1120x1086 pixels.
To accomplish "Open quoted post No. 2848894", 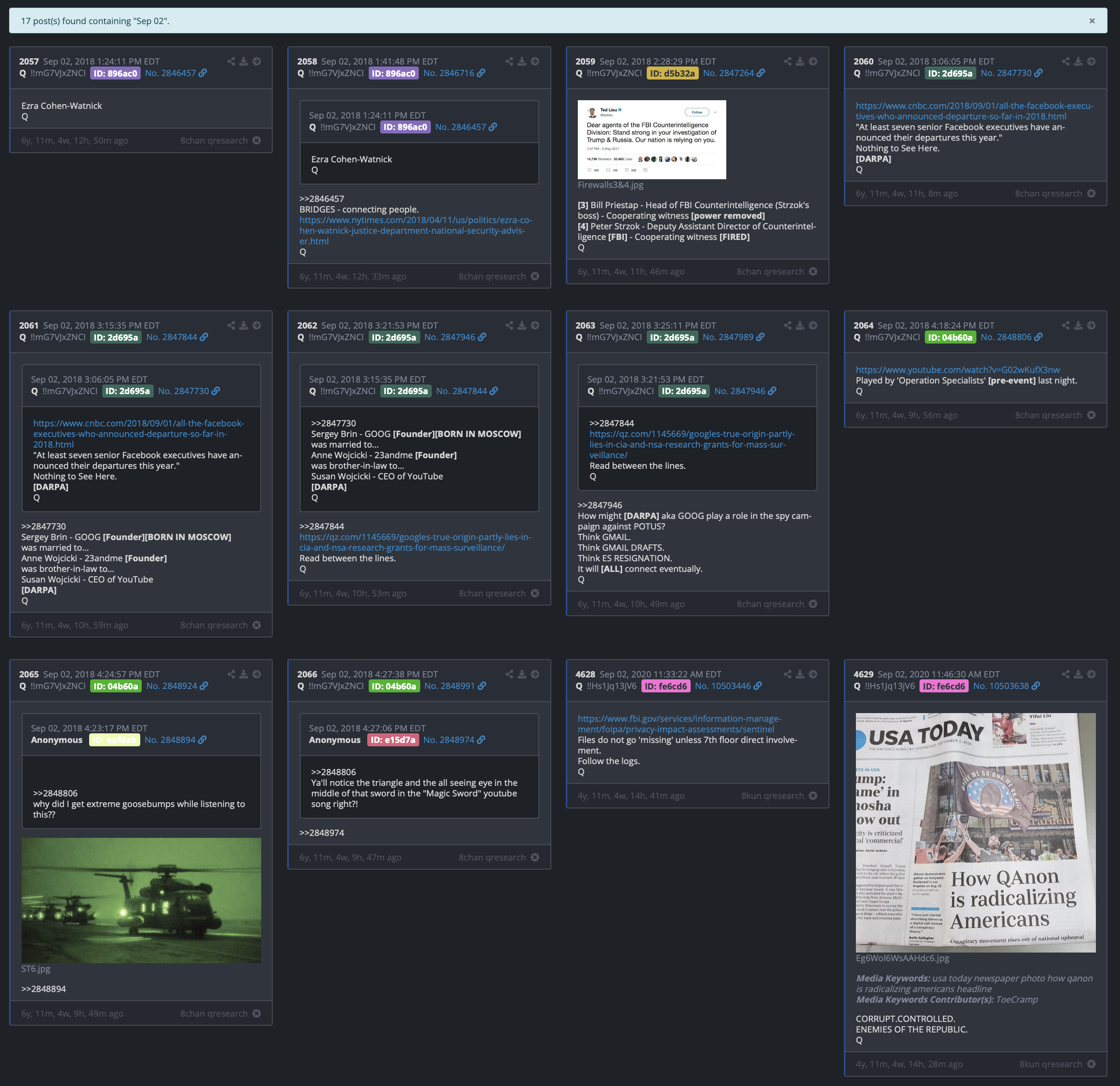I will click(170, 740).
